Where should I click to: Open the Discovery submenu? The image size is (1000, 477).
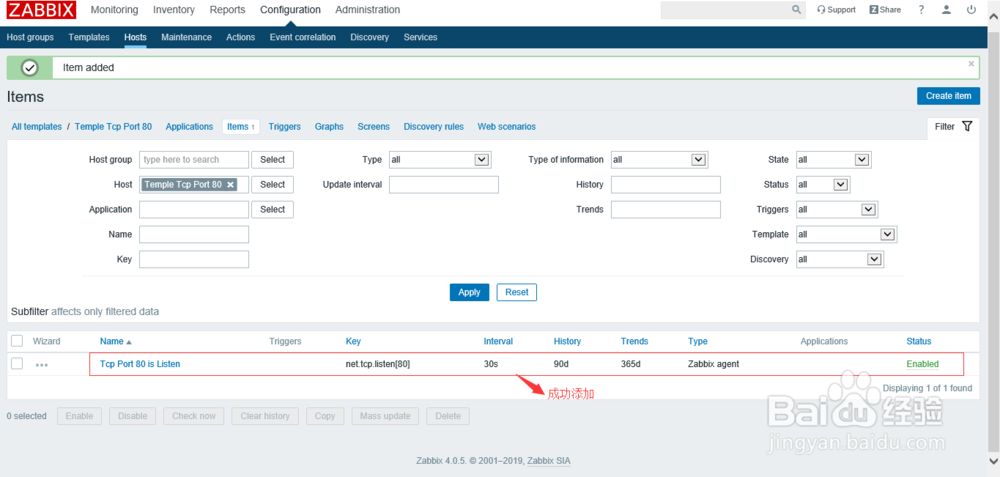pos(369,37)
